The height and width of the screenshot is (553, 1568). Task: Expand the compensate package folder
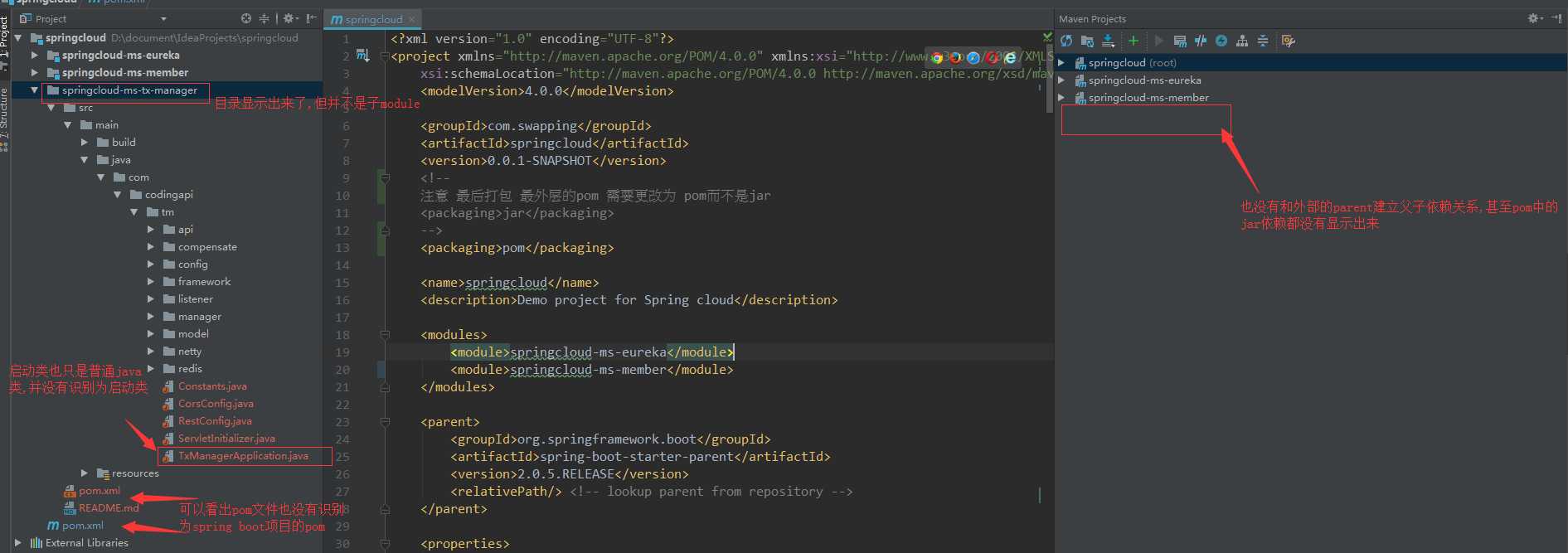tap(150, 247)
